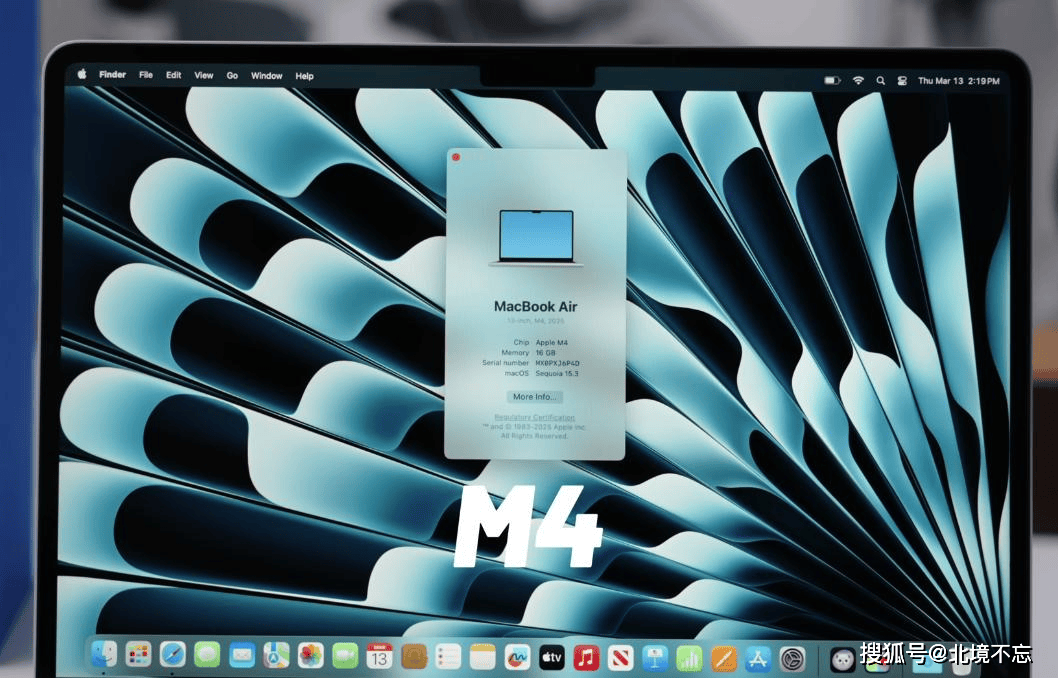The image size is (1058, 678).
Task: Open the Regulatory Certification link
Action: [x=535, y=417]
